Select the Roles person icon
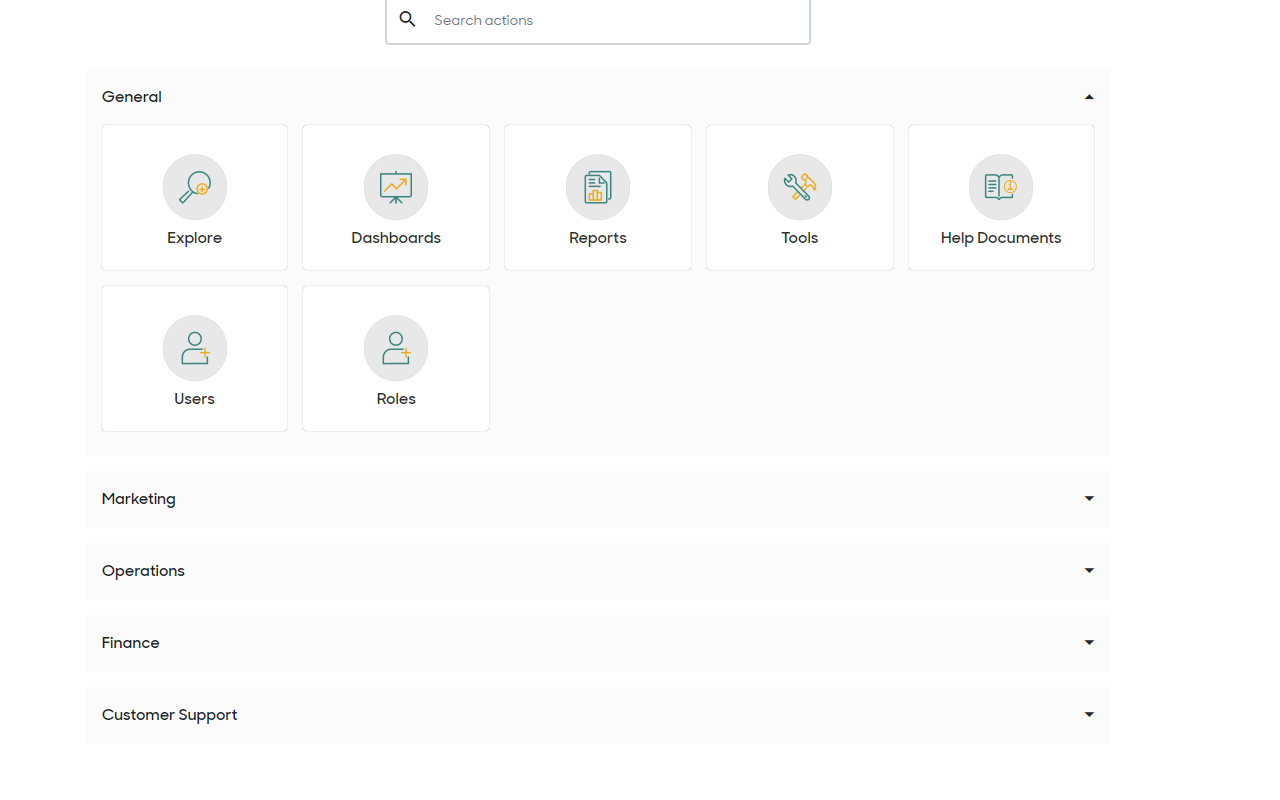 click(396, 348)
